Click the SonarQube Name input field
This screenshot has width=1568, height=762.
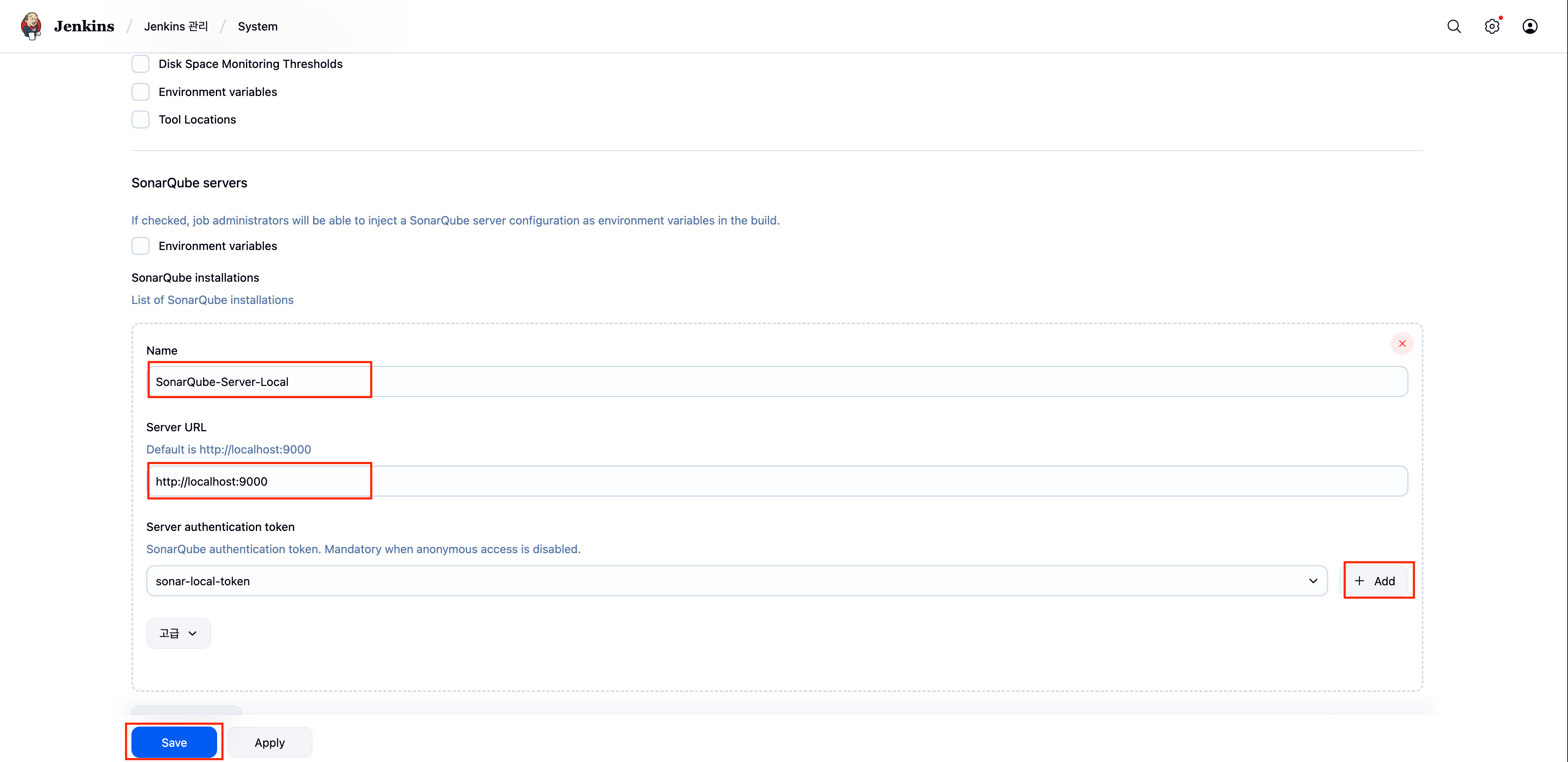776,381
